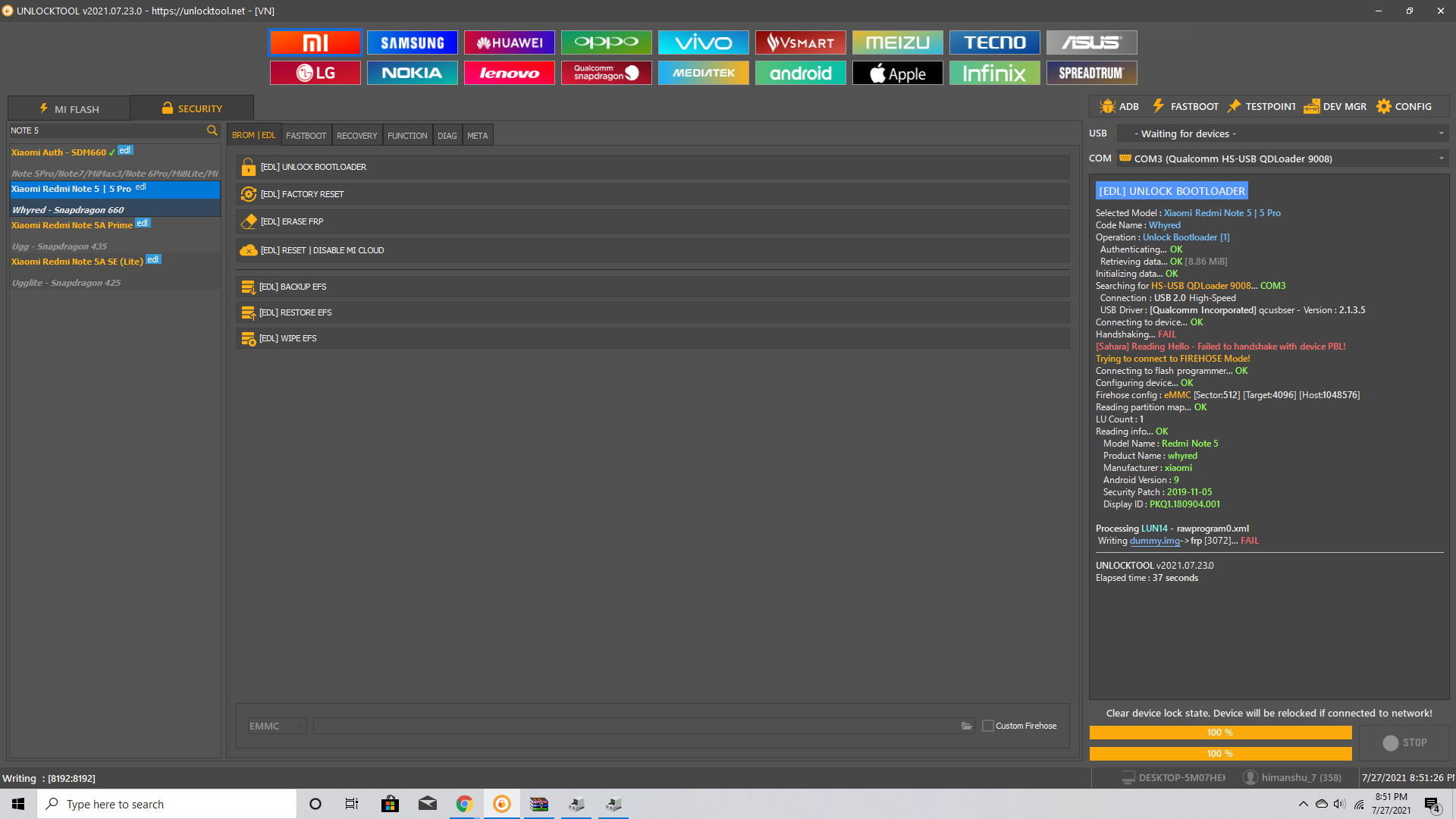Click the STOP button
1456x819 pixels.
1404,743
